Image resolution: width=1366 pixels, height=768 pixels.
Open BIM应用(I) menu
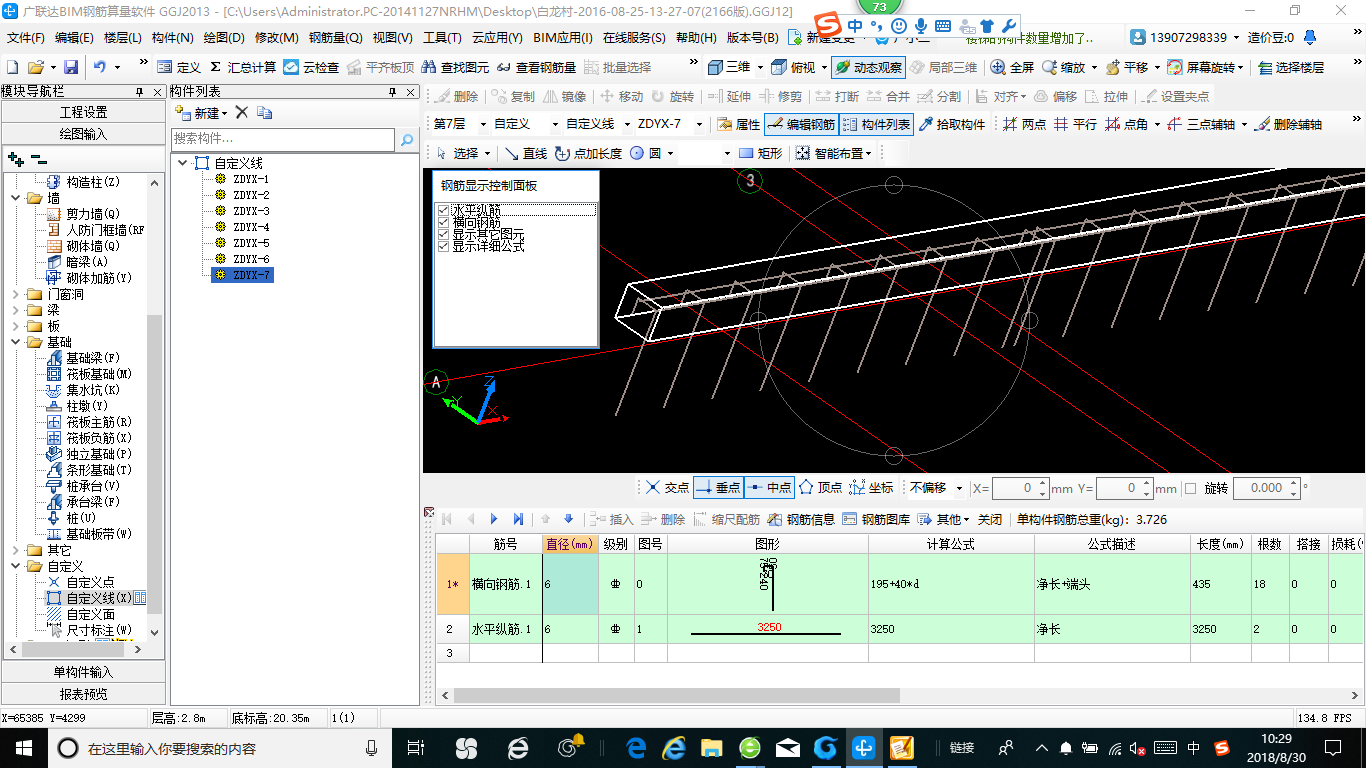pos(563,38)
